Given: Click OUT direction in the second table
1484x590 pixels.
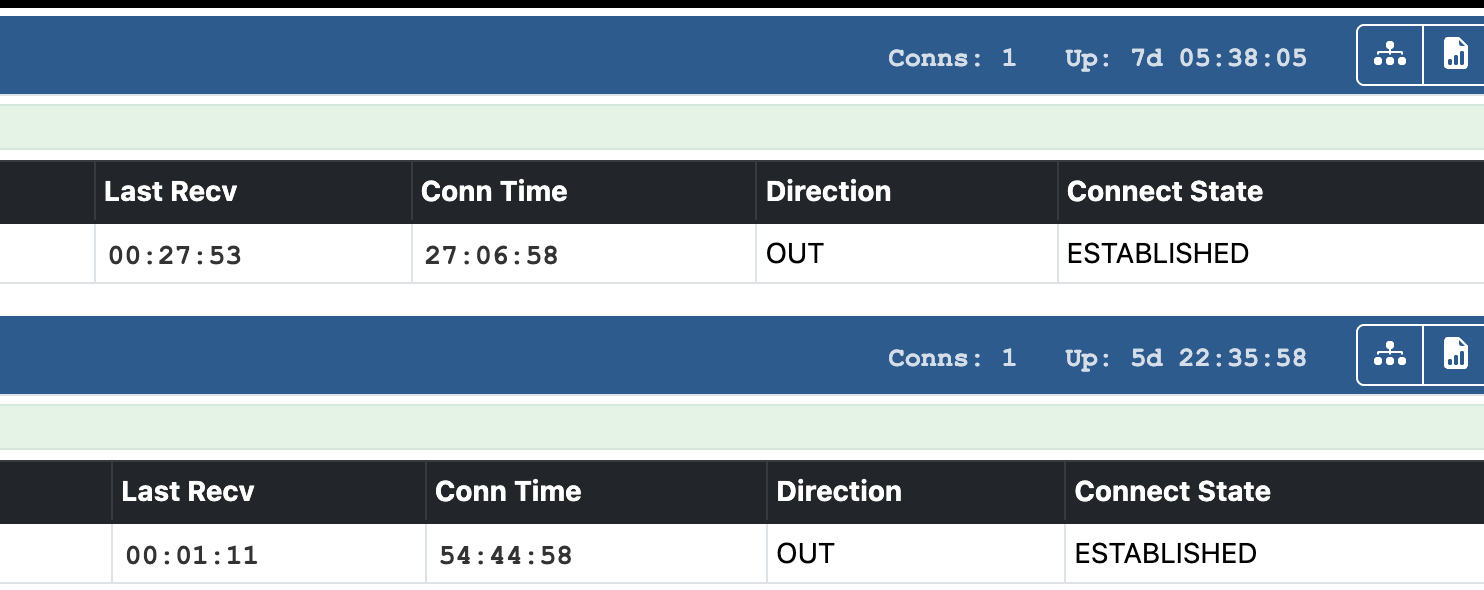Looking at the screenshot, I should tap(805, 554).
